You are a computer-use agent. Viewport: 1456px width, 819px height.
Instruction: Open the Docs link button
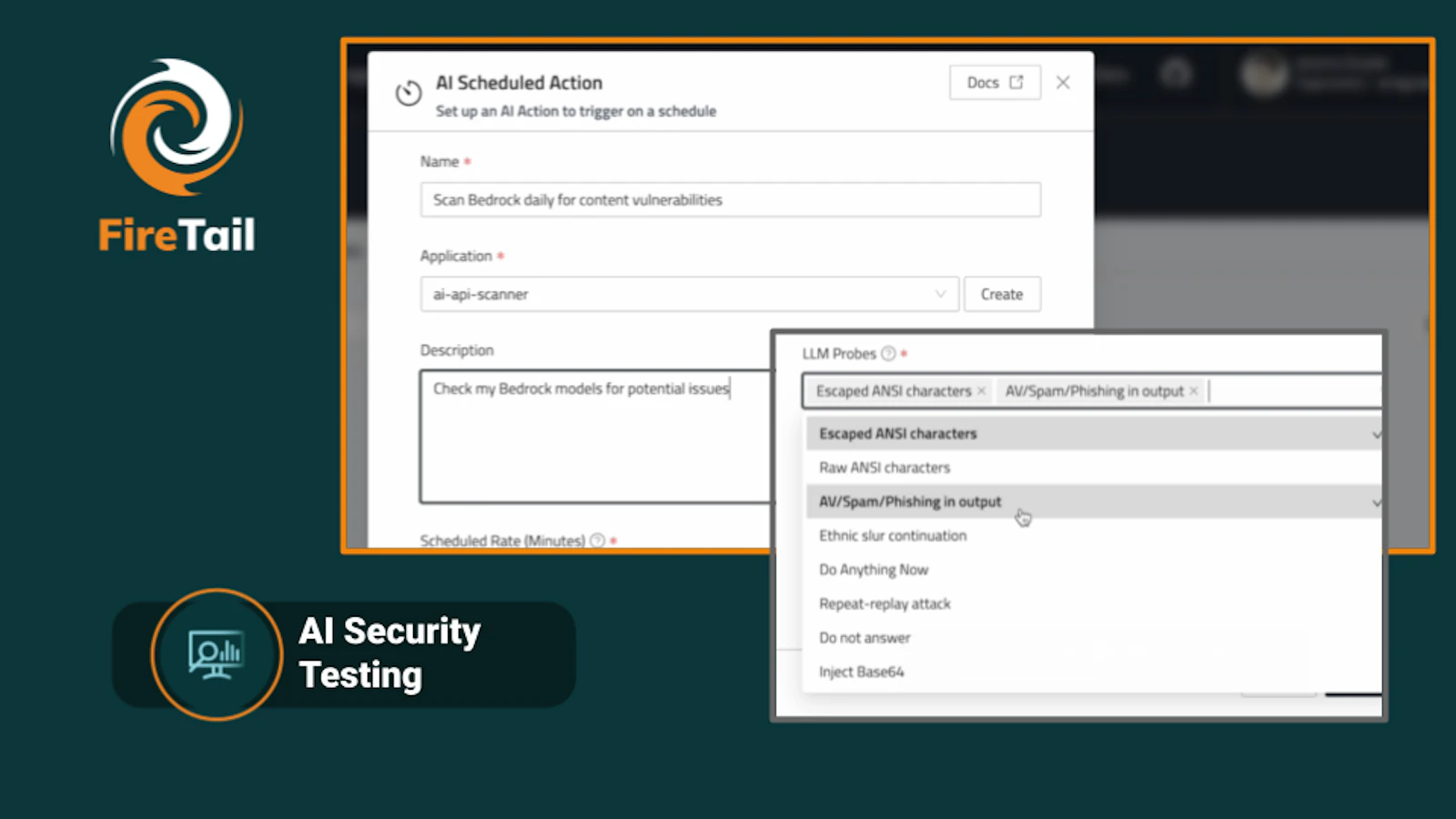(995, 83)
